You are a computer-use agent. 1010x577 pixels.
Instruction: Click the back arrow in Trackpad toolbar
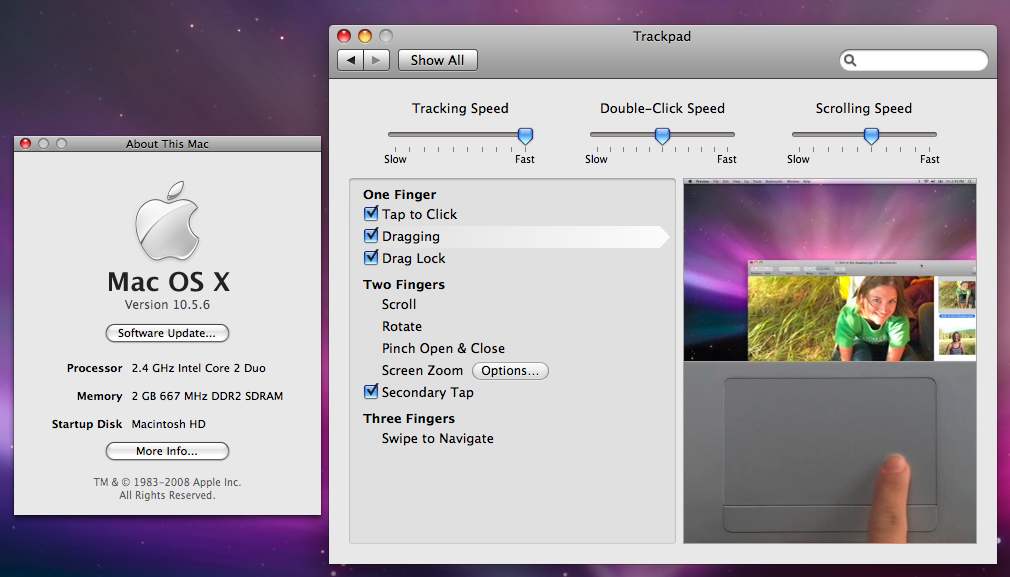350,61
